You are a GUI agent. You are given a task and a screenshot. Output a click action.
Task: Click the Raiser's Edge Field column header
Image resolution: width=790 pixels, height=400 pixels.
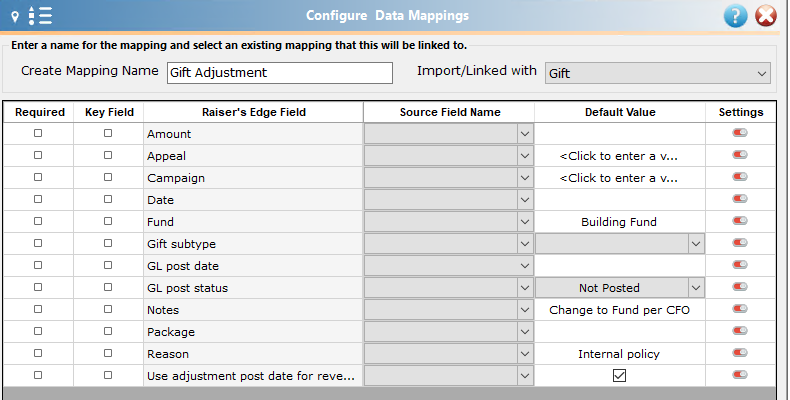254,112
